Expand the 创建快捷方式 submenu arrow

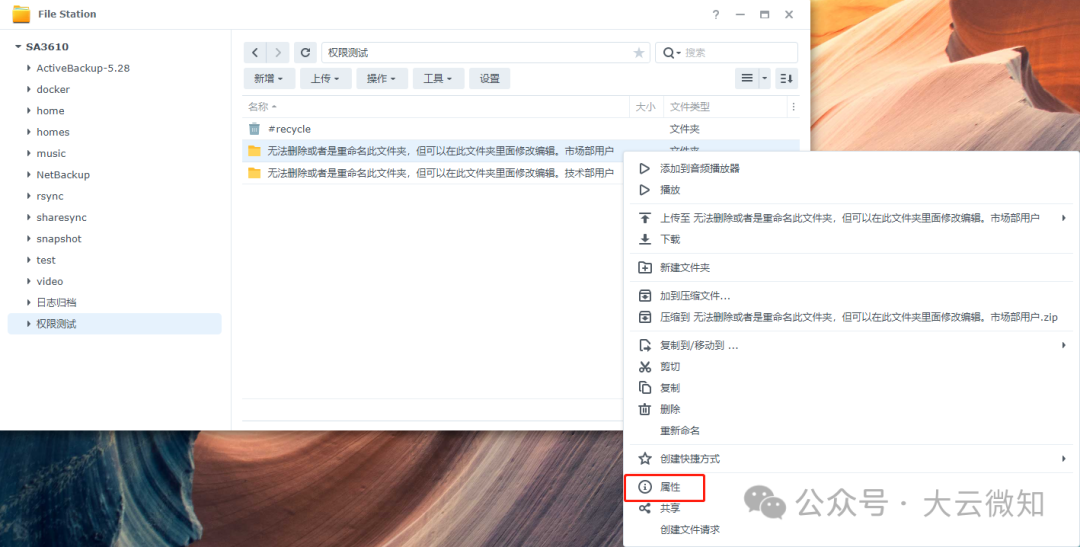click(x=1063, y=458)
